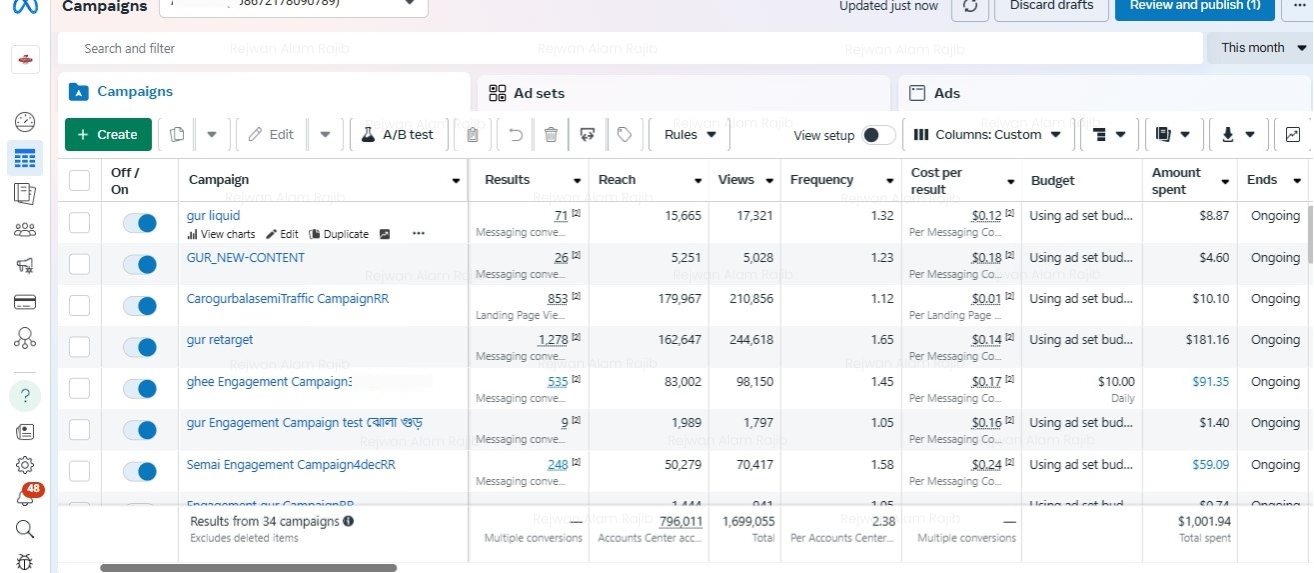The height and width of the screenshot is (573, 1314).
Task: Click the green Create button
Action: (108, 135)
